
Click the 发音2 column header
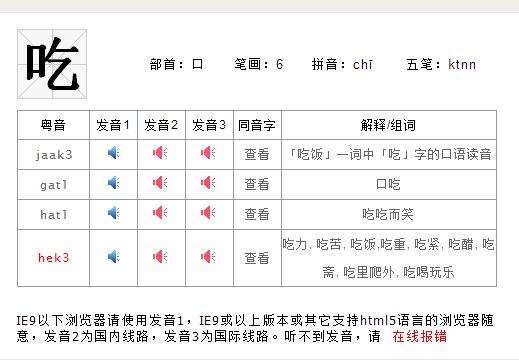pos(161,125)
